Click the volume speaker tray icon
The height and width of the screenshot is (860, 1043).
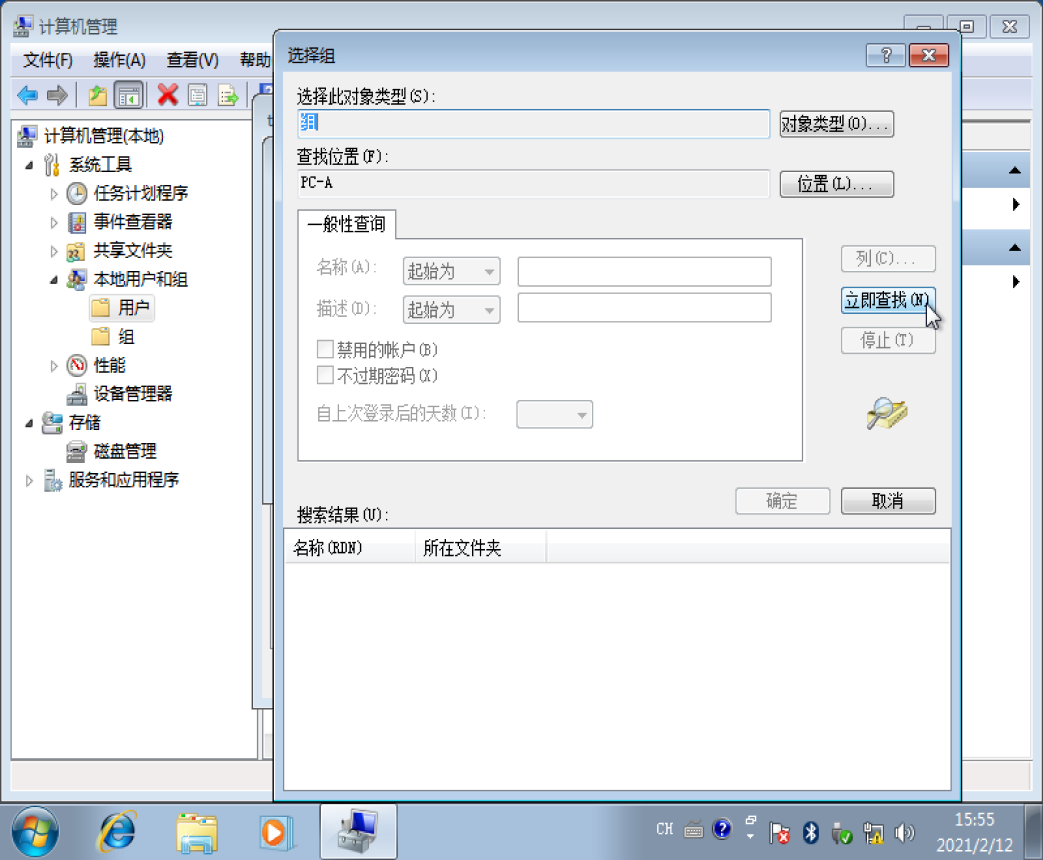pos(905,832)
